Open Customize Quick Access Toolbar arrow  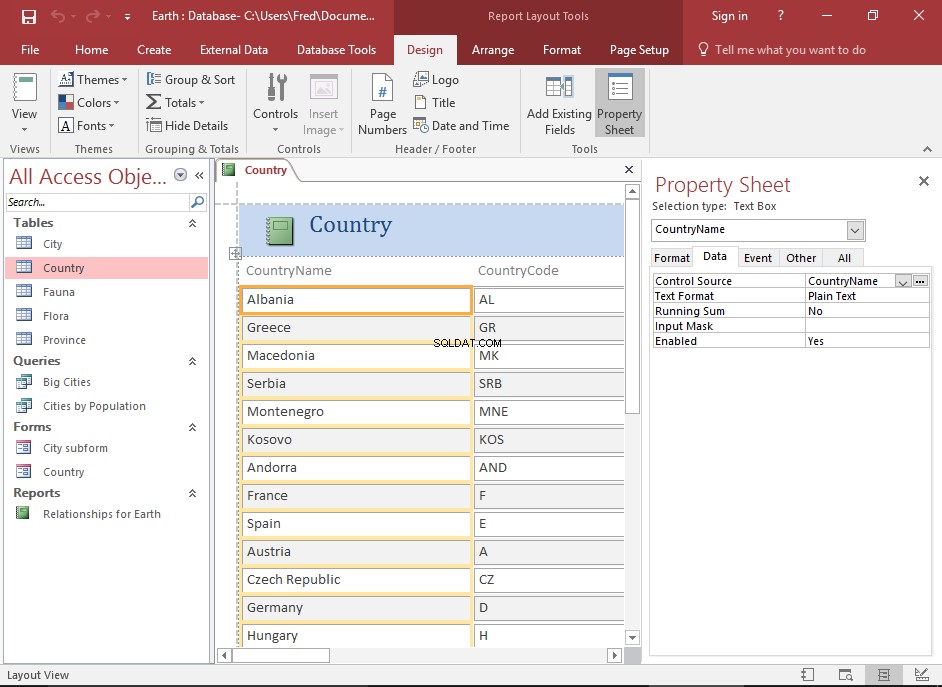[127, 17]
